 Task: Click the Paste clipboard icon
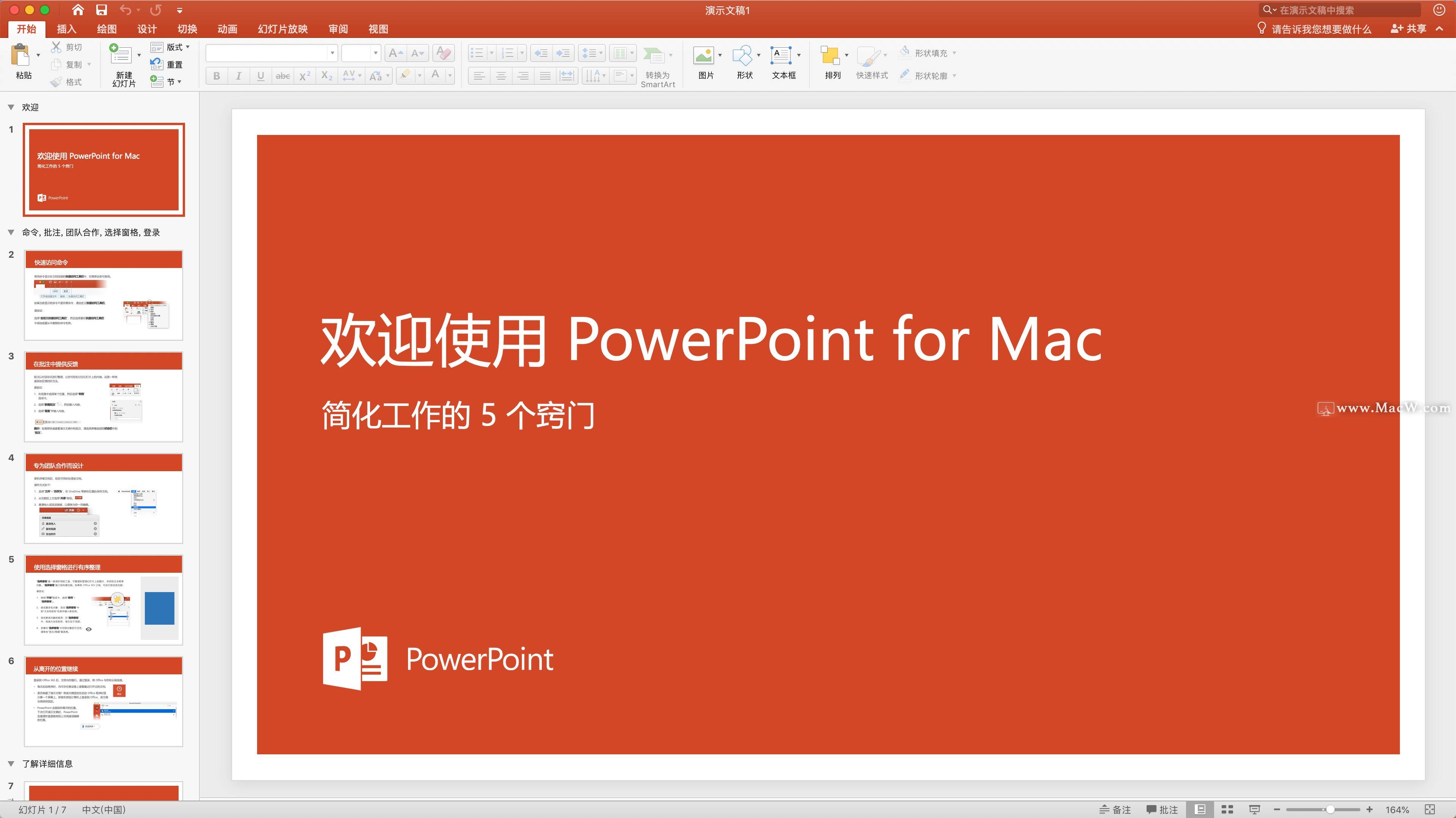[x=21, y=55]
